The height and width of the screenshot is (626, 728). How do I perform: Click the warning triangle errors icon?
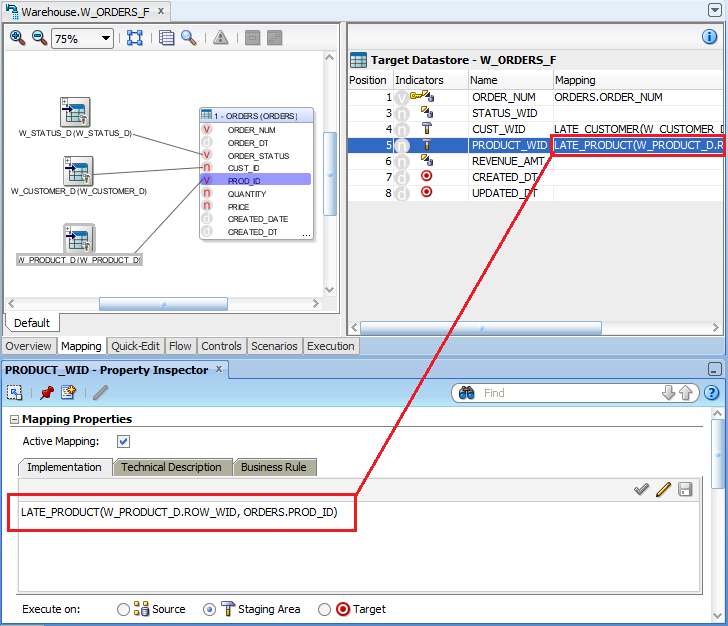pyautogui.click(x=221, y=38)
